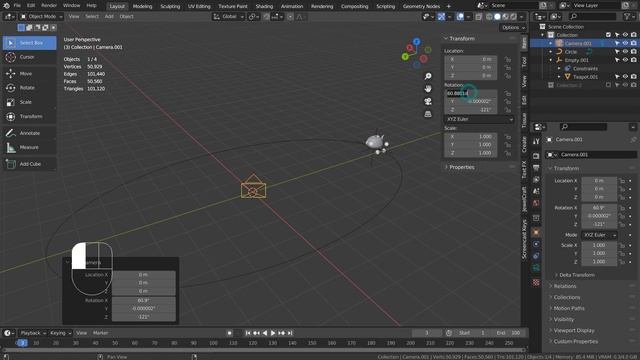Click the Rotation X field being edited
640x360 pixels.
pyautogui.click(x=471, y=93)
